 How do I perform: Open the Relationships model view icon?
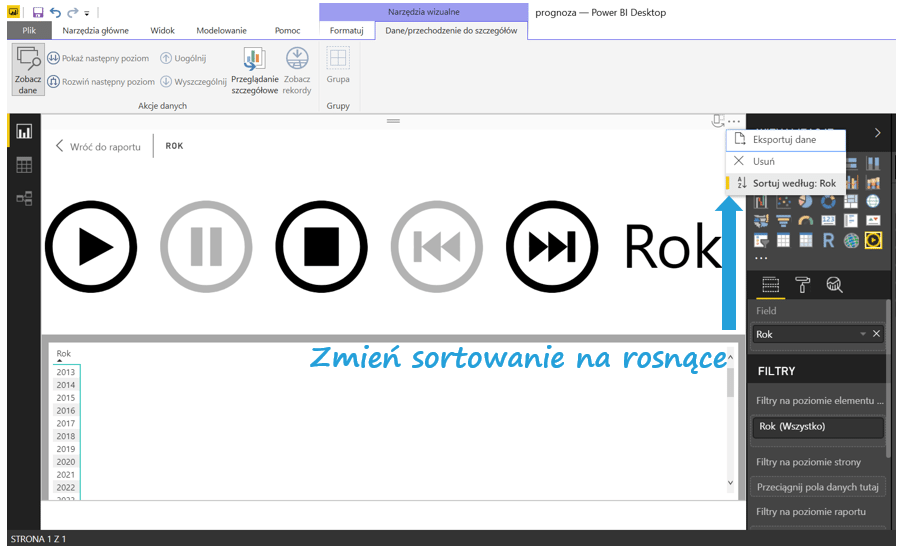pos(24,198)
